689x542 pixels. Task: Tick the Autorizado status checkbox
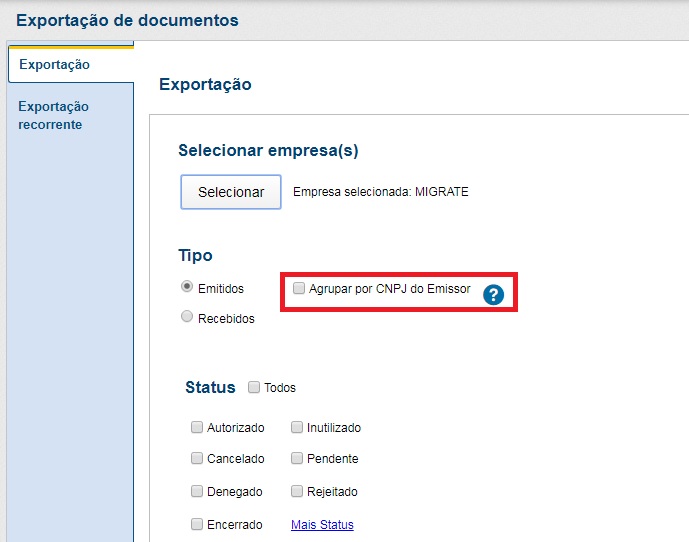pos(197,427)
